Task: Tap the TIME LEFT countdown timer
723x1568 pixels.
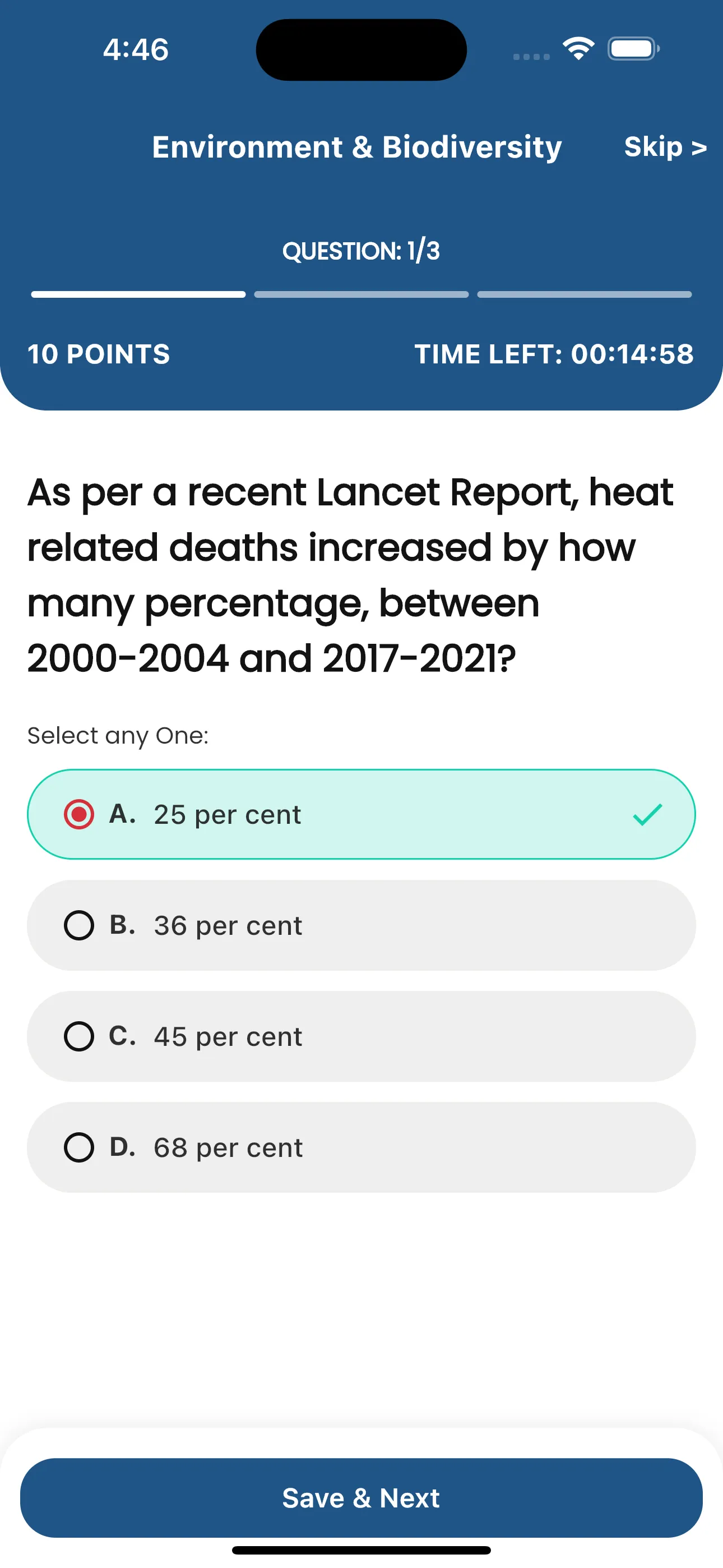Action: point(554,354)
